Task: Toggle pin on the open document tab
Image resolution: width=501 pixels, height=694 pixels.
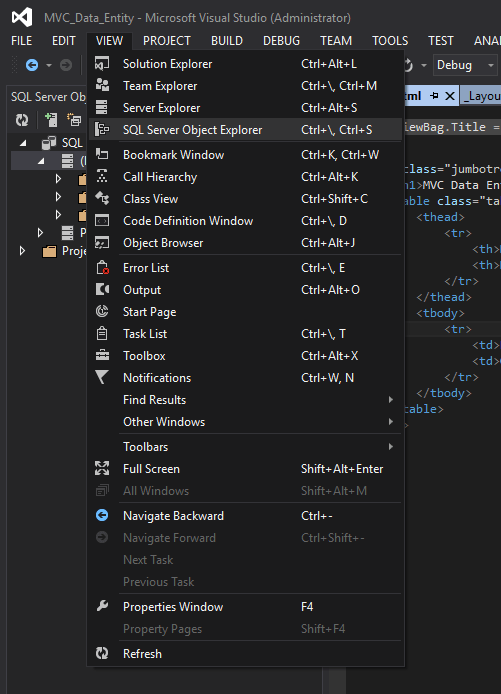Action: click(x=435, y=96)
